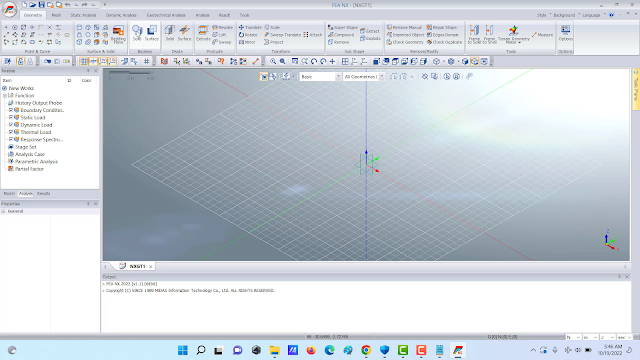This screenshot has height=360, width=640.
Task: Switch to the Result ribbon tab
Action: click(224, 15)
